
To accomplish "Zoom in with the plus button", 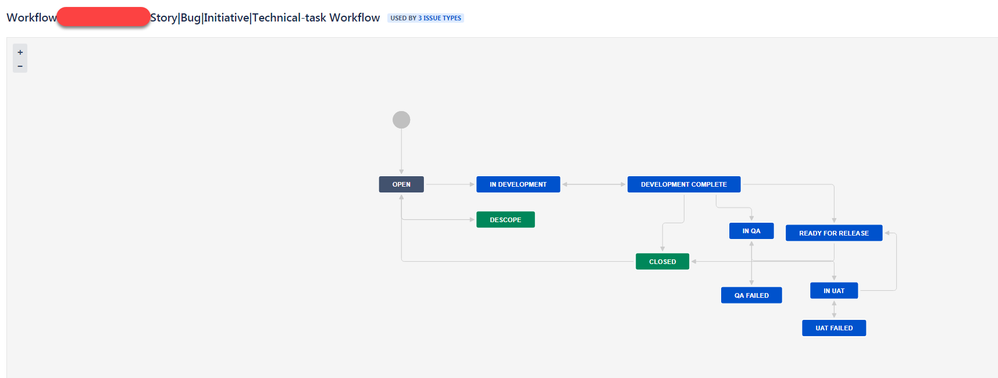I will 20,52.
